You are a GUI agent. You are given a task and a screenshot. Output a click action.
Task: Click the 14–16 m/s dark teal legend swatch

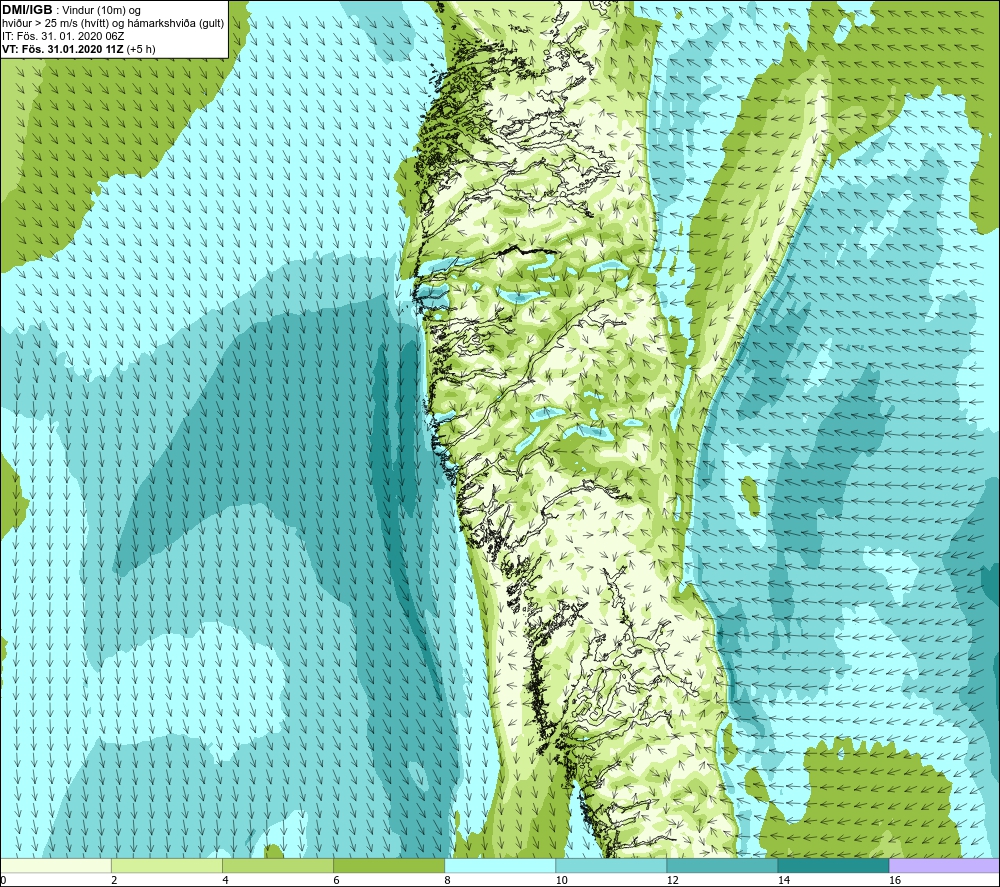pyautogui.click(x=833, y=865)
